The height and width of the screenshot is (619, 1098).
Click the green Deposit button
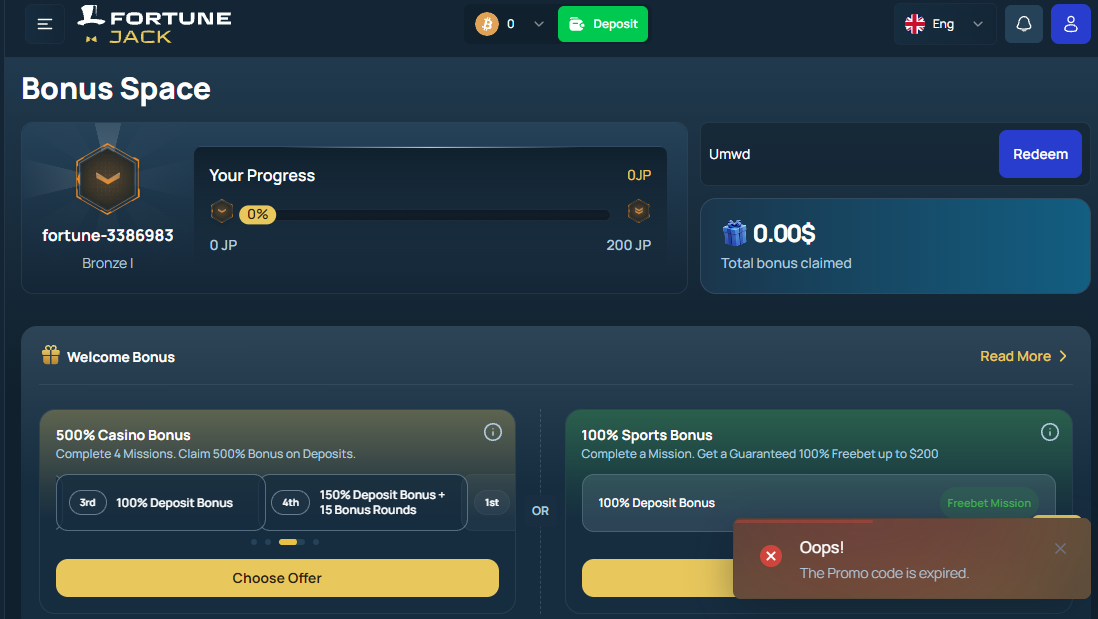coord(603,25)
